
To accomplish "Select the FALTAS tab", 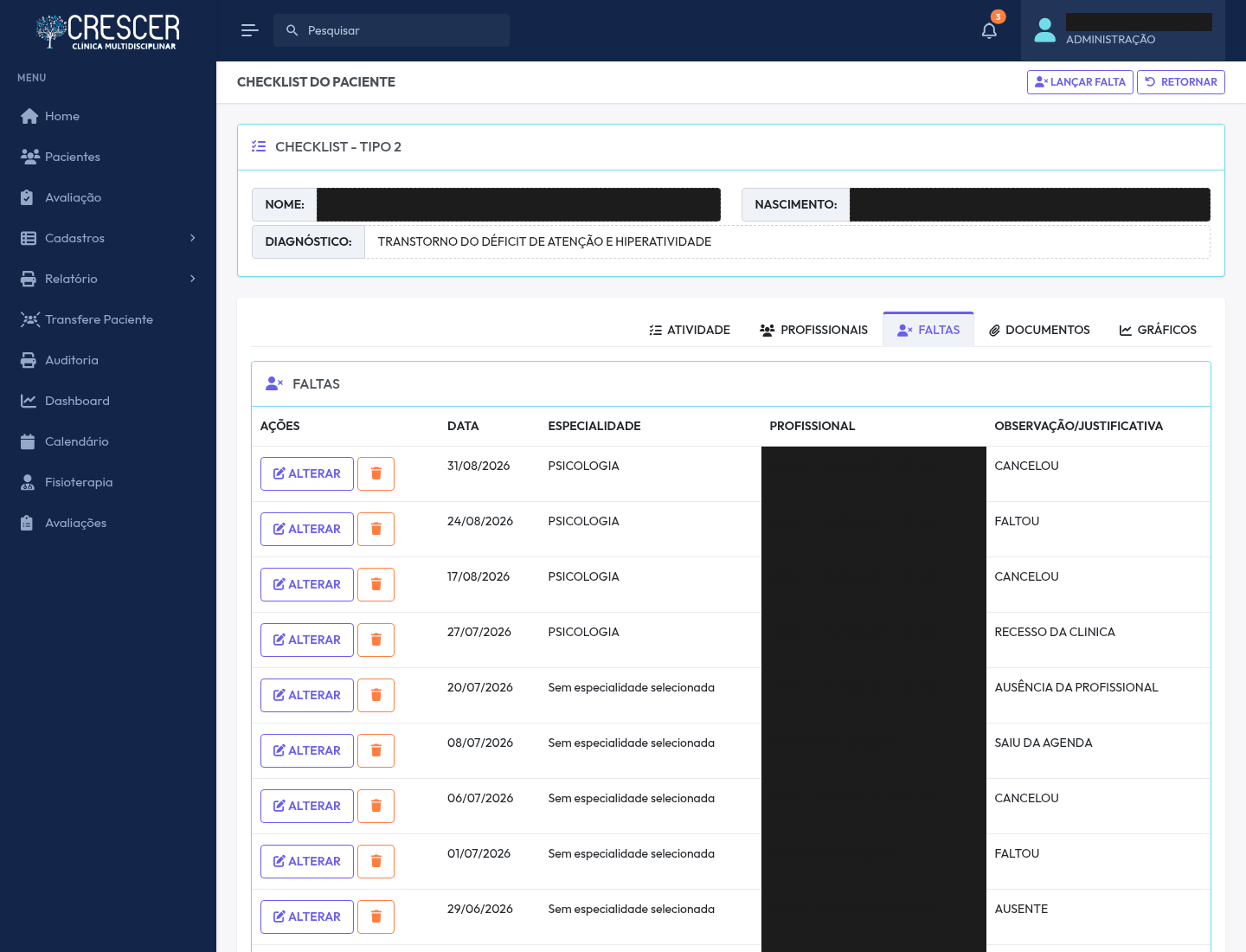I will pyautogui.click(x=928, y=330).
